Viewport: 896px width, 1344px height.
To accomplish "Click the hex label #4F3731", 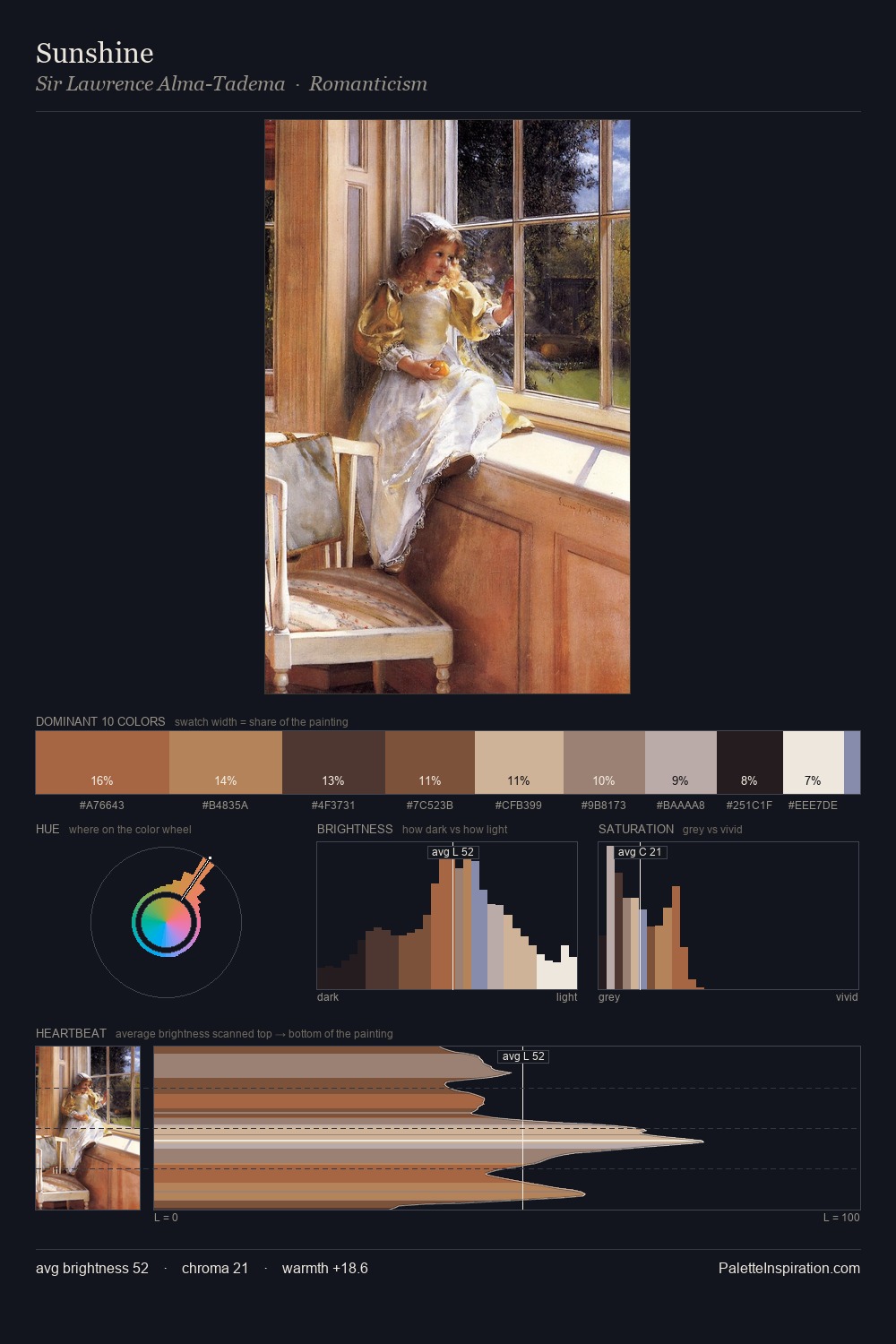I will (333, 806).
